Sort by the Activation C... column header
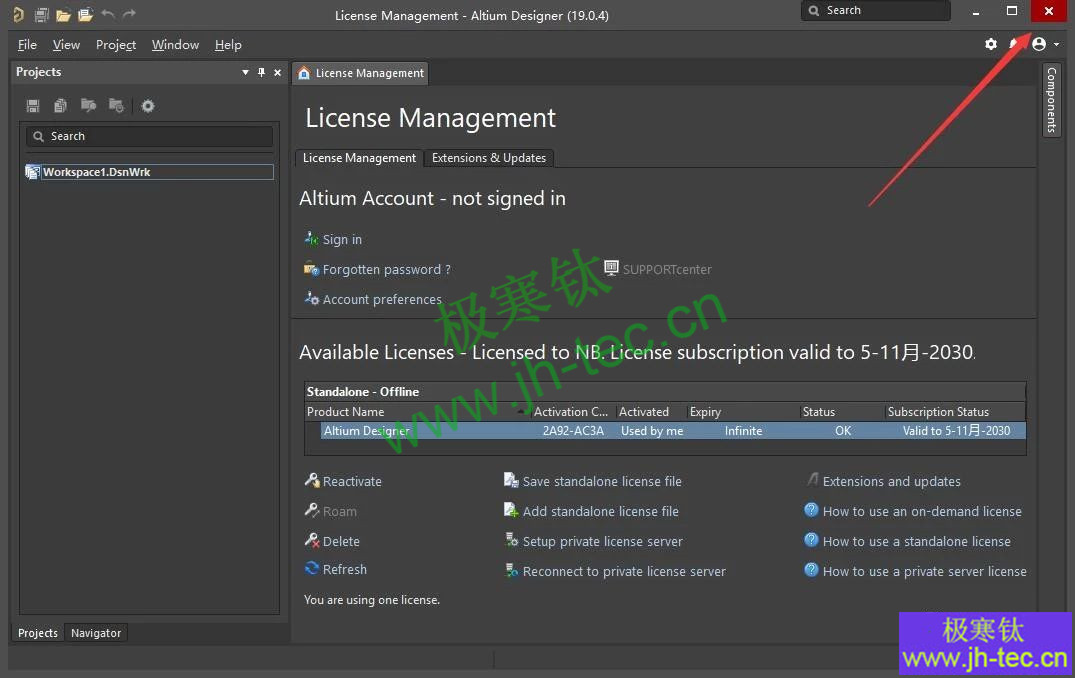Image resolution: width=1075 pixels, height=678 pixels. point(574,411)
